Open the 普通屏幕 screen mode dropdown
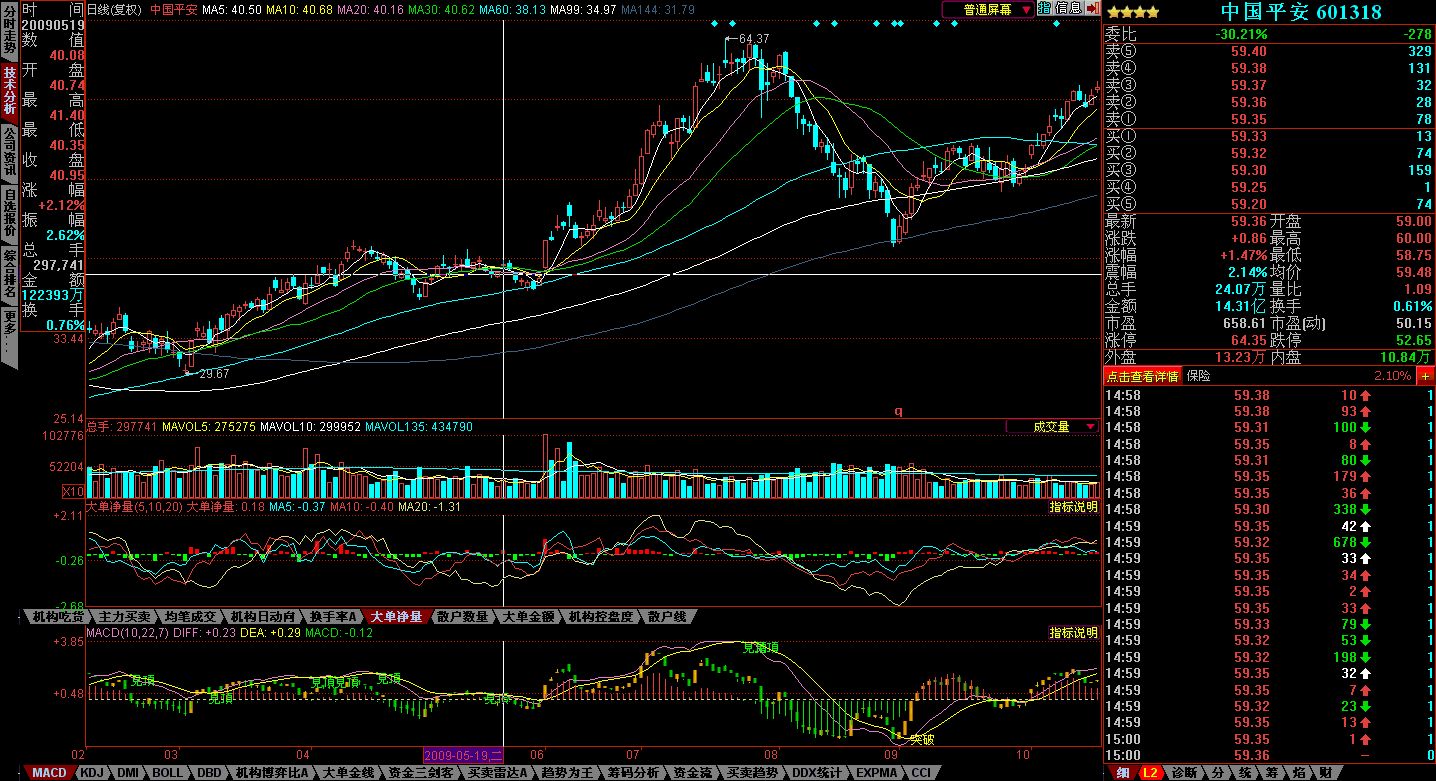Screen dimensions: 1436x781 click(988, 9)
